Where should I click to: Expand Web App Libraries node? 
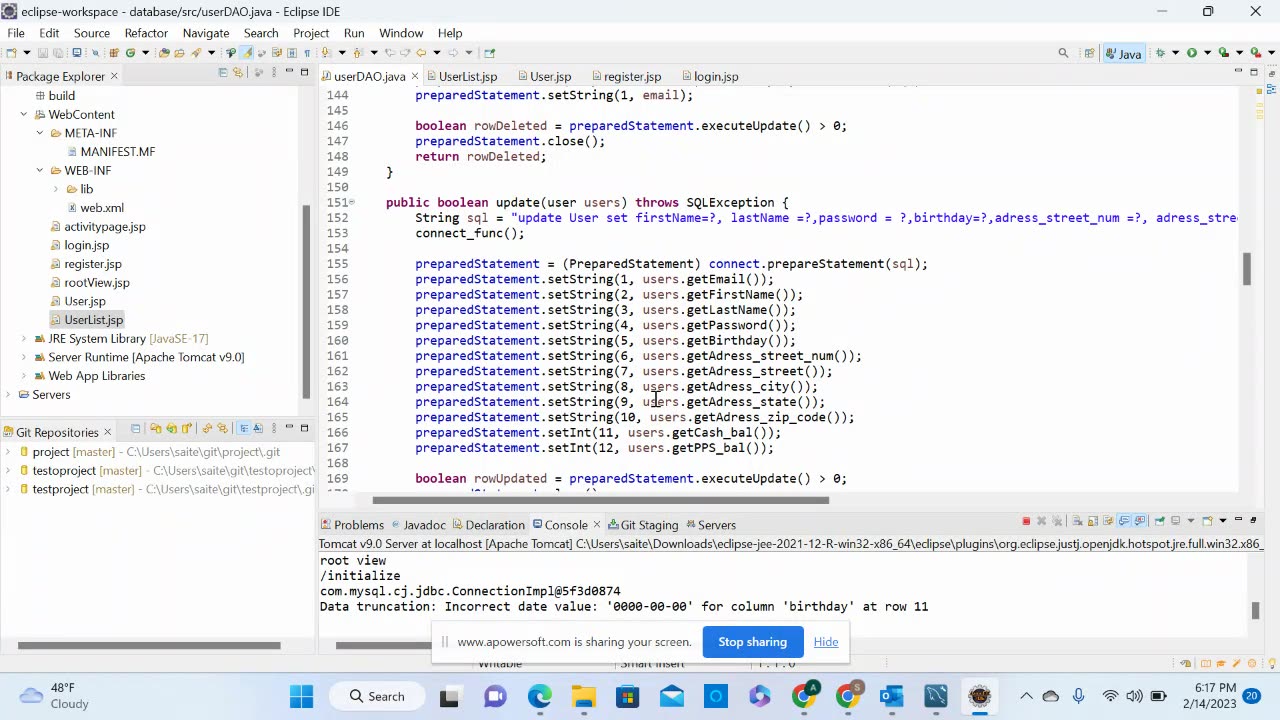[24, 376]
